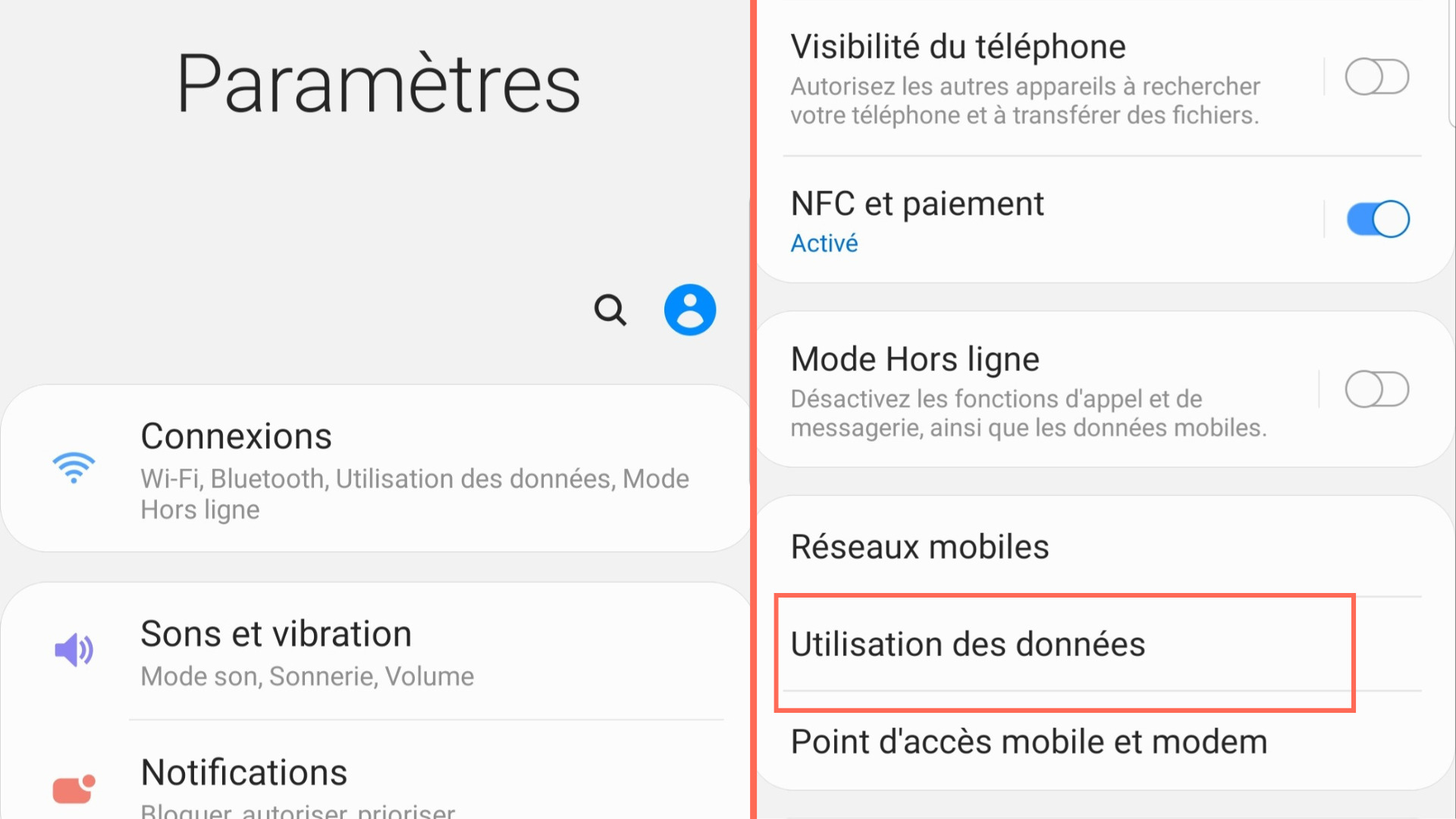Enable the Visibilité du téléphone toggle
The width and height of the screenshot is (1456, 819).
pos(1377,76)
